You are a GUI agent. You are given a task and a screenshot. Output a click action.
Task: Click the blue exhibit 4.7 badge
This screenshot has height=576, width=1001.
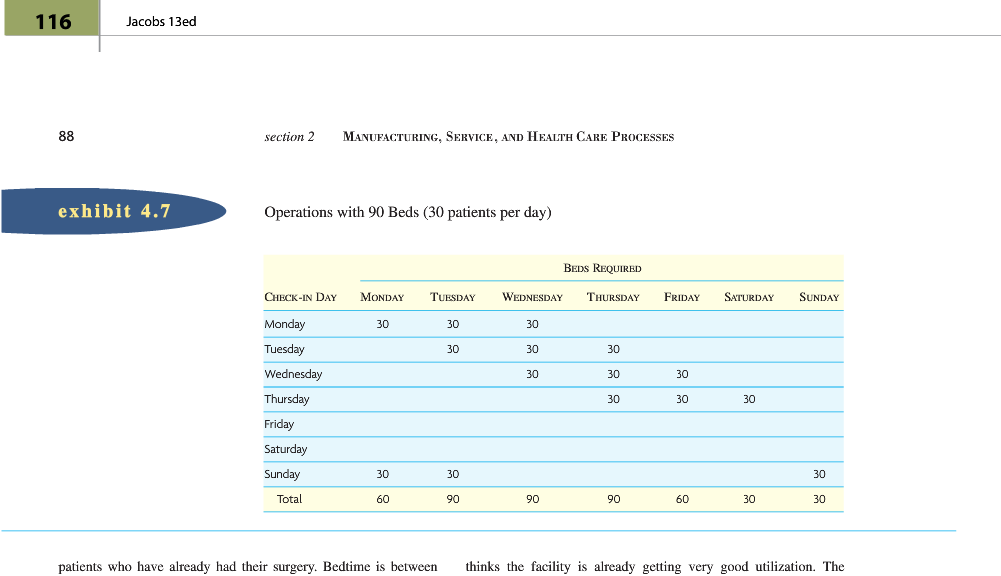tap(113, 211)
